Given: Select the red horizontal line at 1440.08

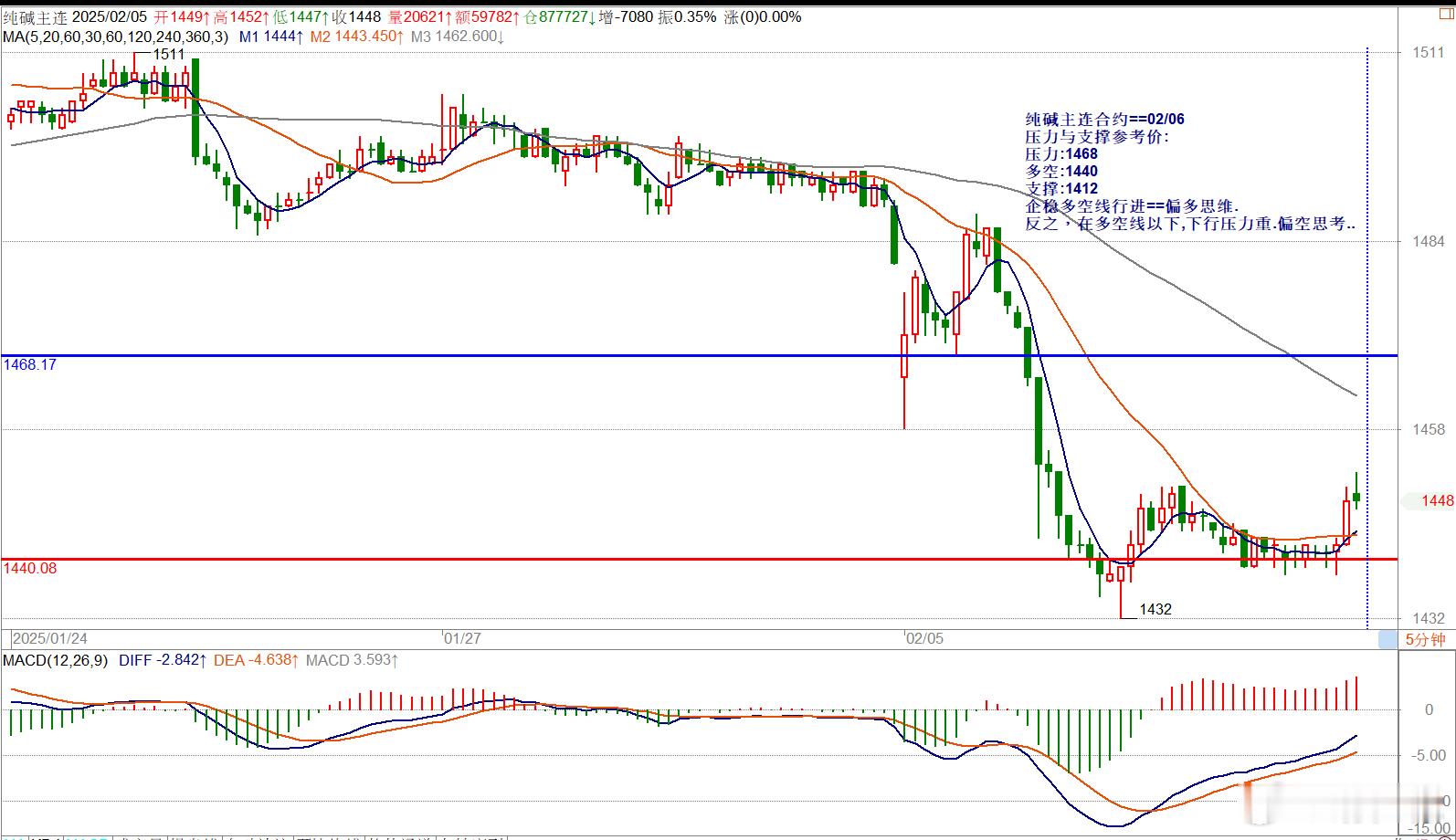Looking at the screenshot, I should pos(700,559).
